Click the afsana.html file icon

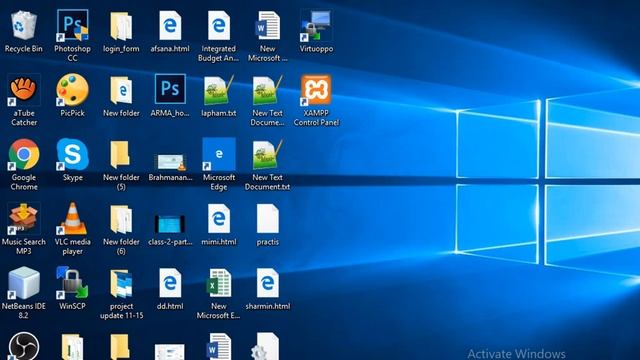click(x=170, y=26)
